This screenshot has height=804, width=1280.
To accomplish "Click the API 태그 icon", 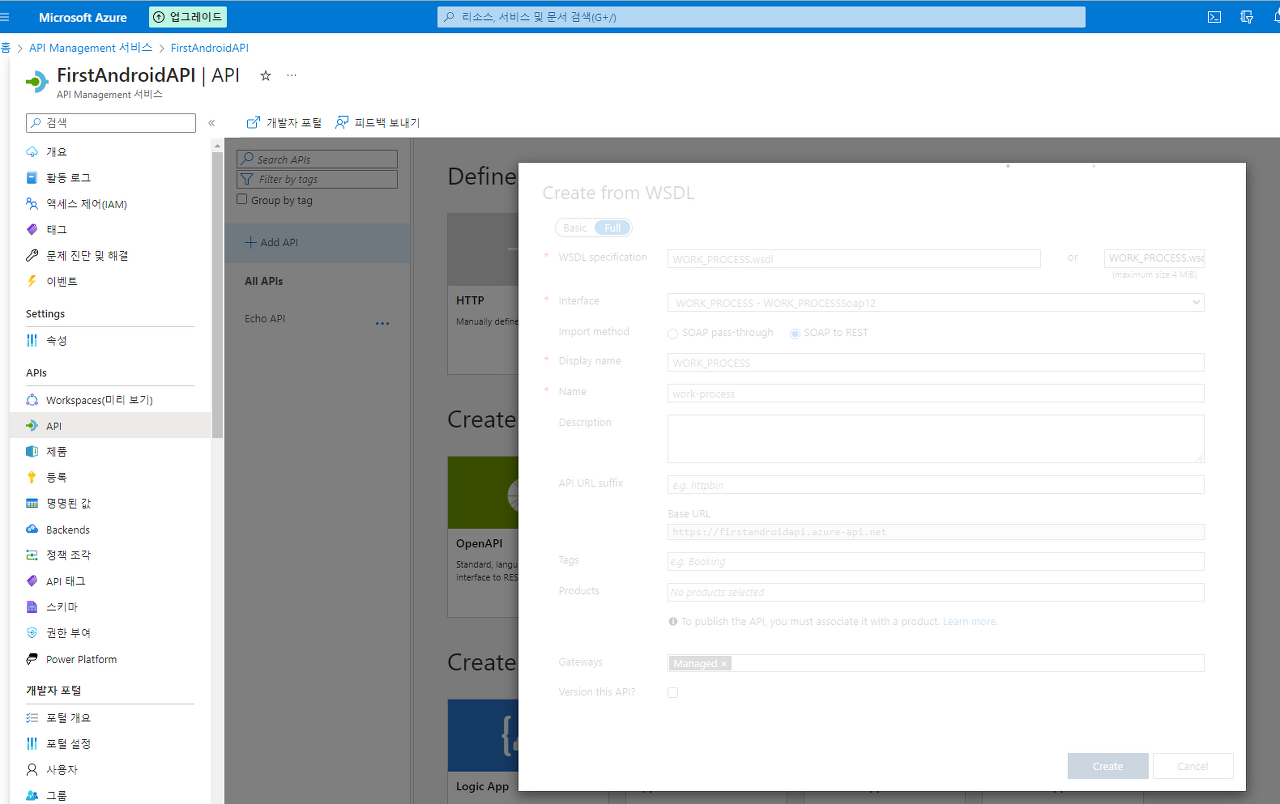I will click(32, 581).
